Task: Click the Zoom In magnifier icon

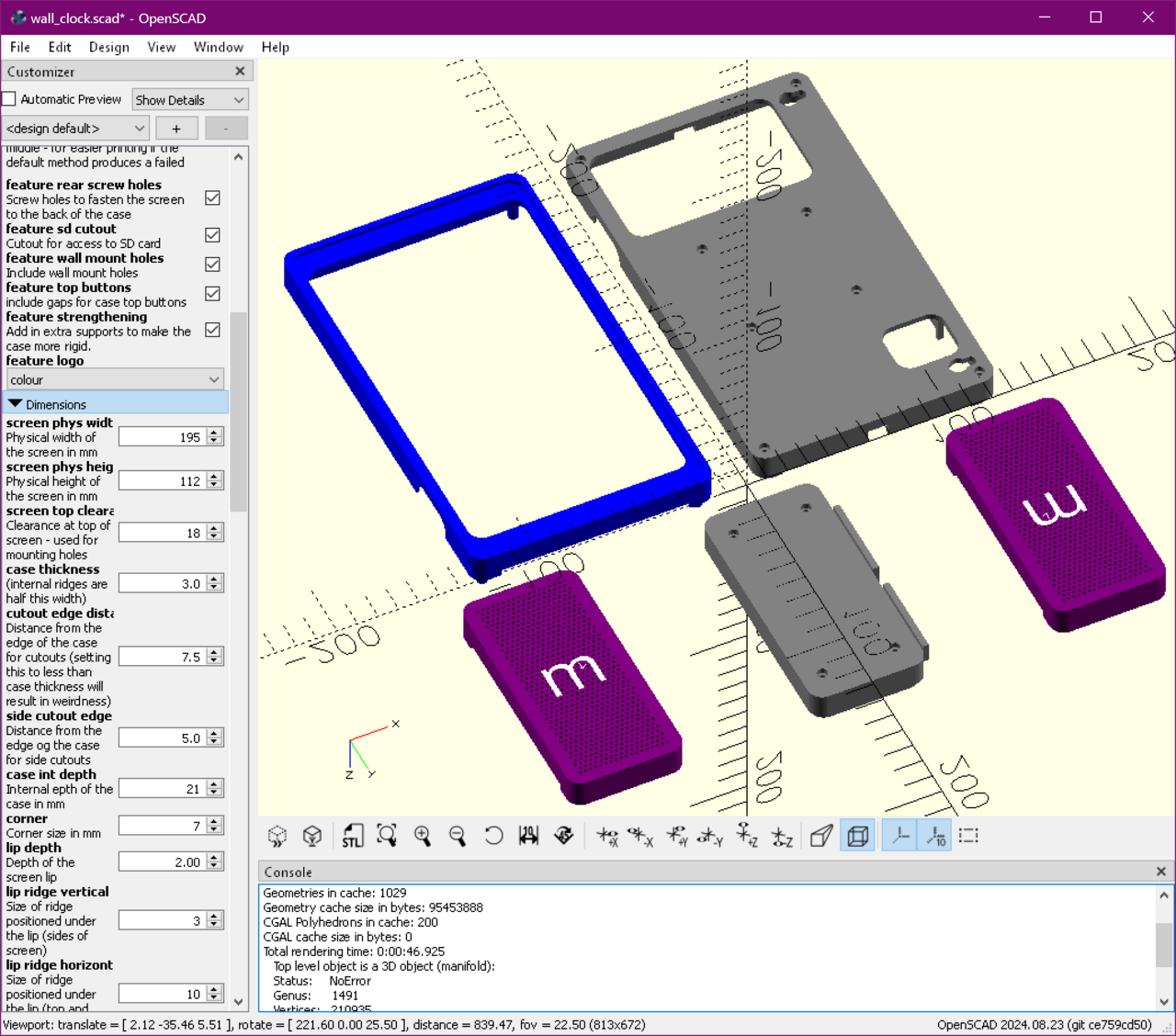Action: 423,835
